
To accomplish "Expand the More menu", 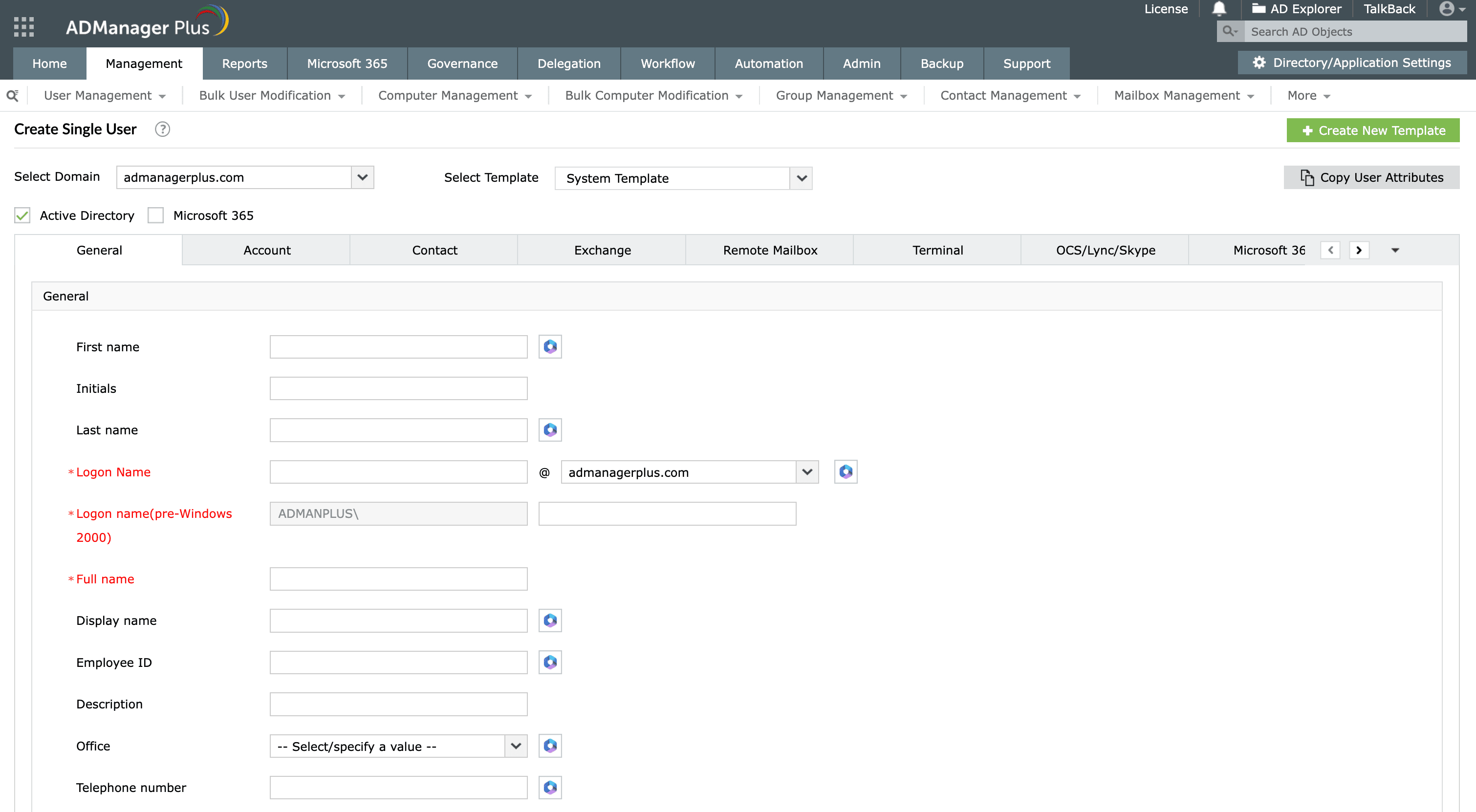I will tap(1309, 96).
